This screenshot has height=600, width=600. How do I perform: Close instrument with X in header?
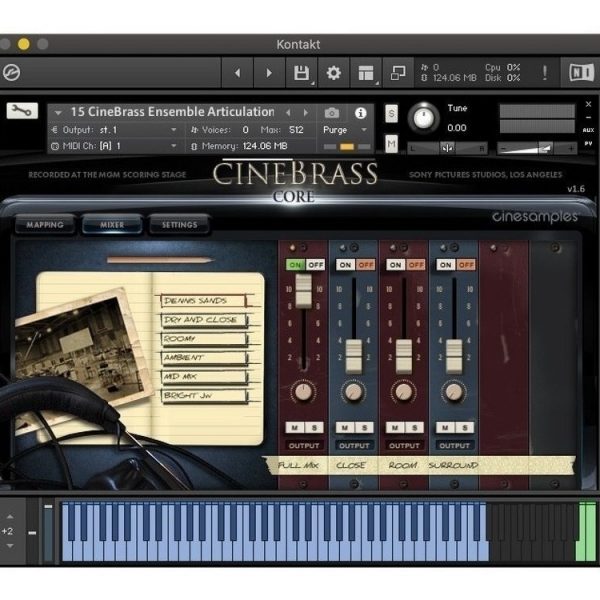coord(589,104)
